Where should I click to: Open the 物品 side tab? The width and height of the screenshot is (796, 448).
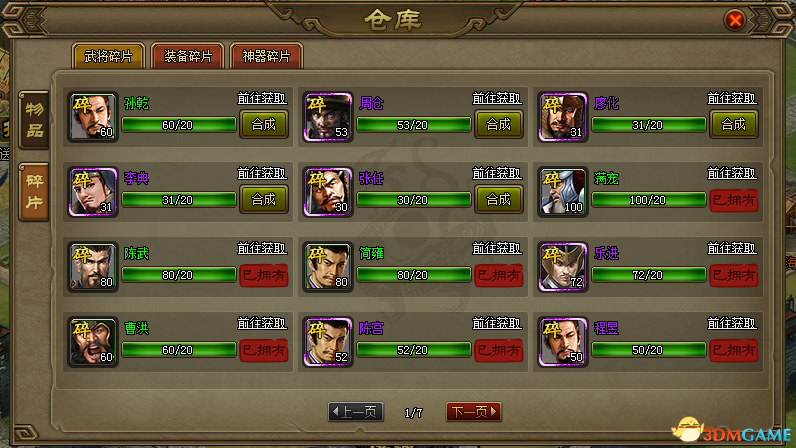(34, 120)
